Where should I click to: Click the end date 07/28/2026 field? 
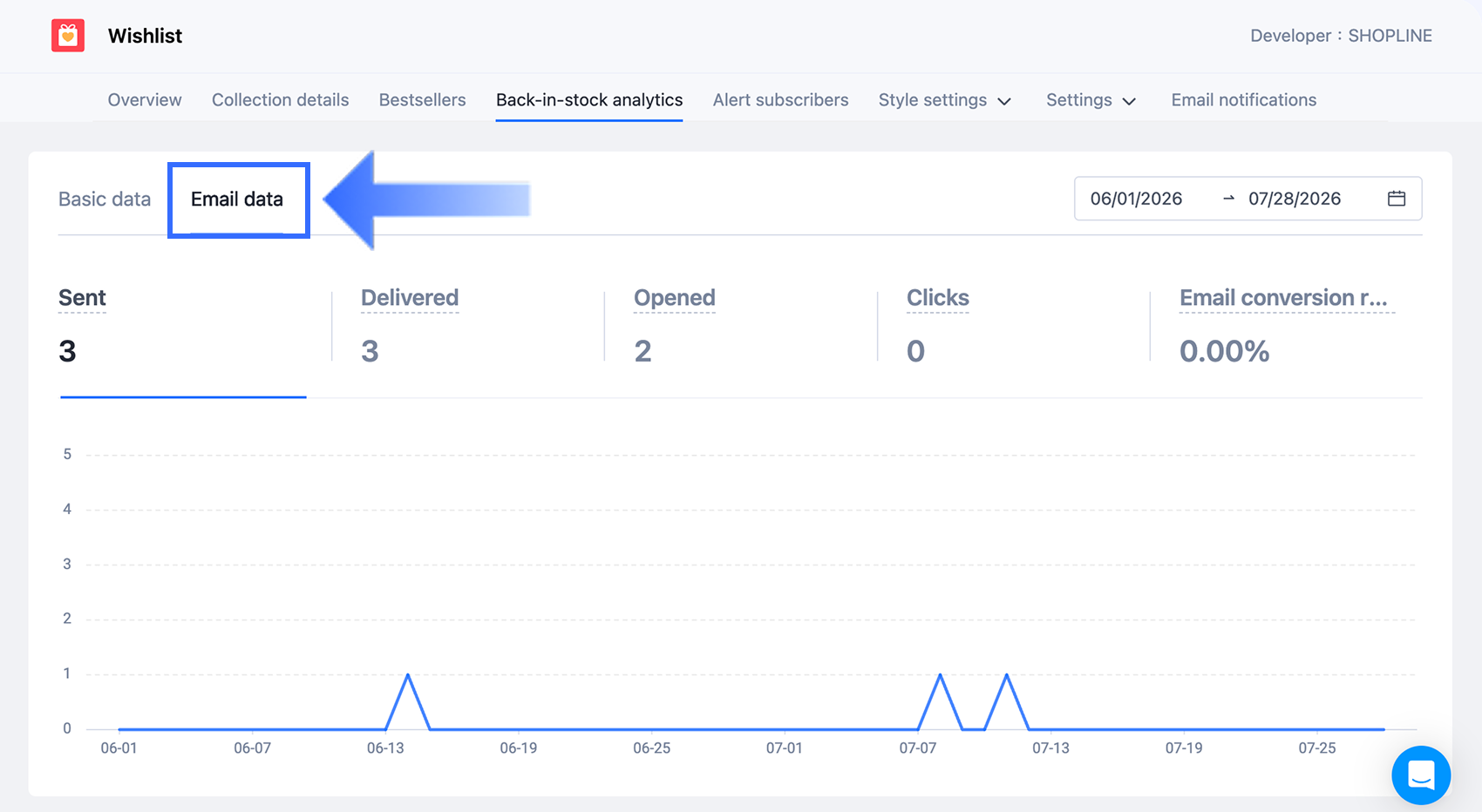[x=1295, y=199]
